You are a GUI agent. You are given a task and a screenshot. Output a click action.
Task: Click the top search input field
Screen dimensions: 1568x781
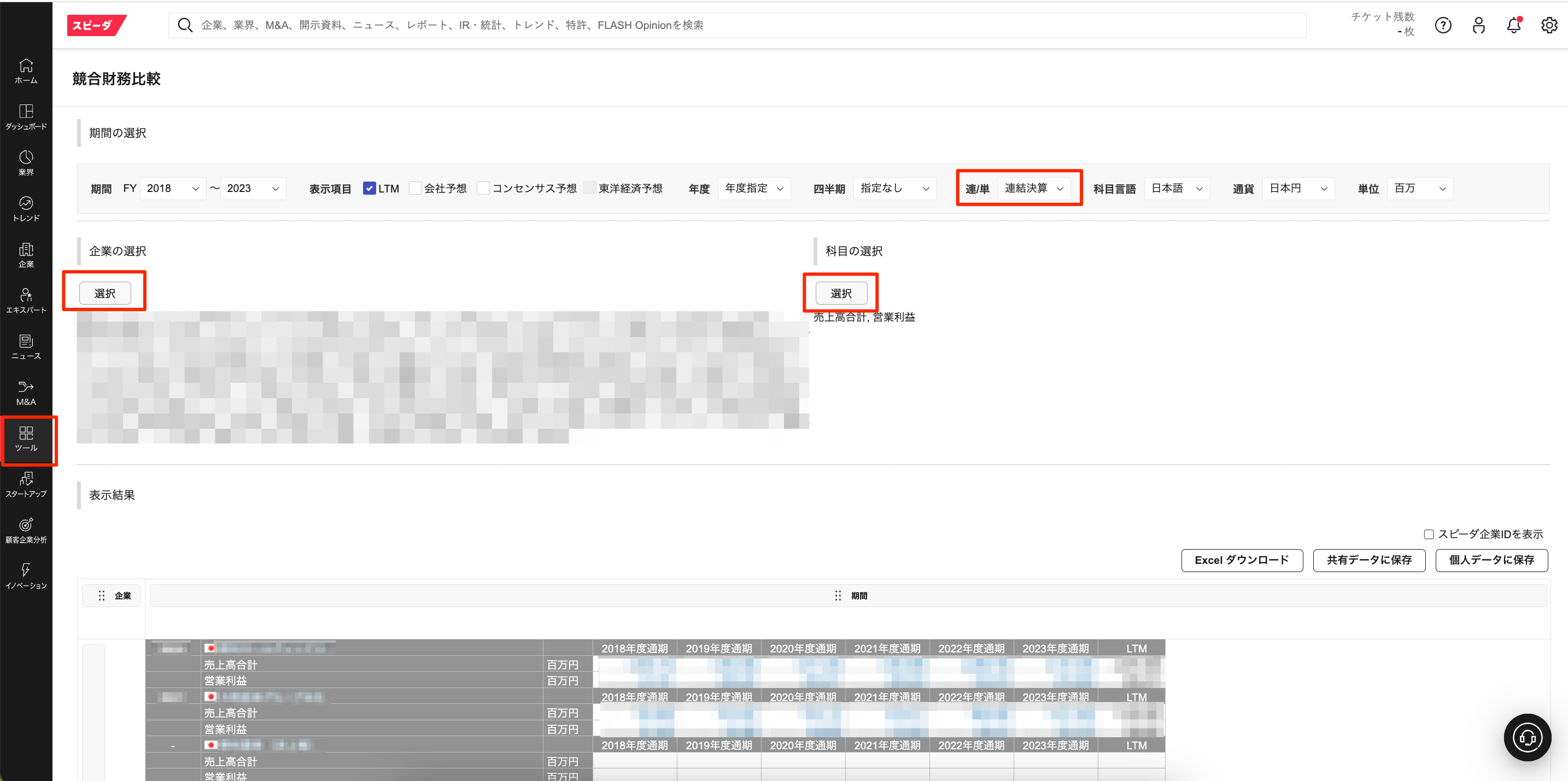click(736, 25)
